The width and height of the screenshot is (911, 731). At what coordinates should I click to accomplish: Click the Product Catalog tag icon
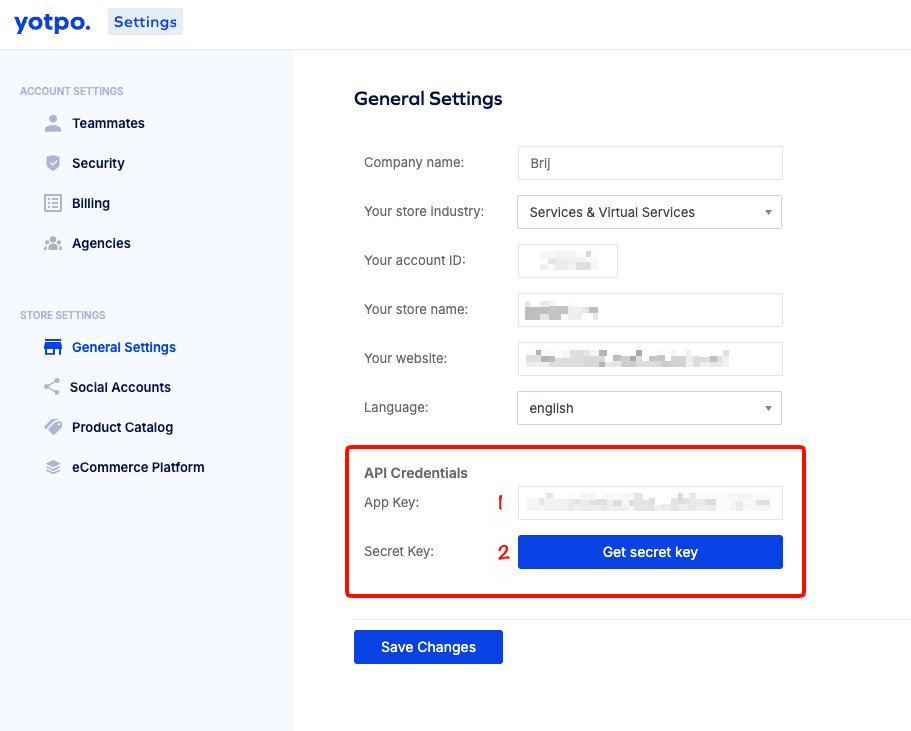53,427
